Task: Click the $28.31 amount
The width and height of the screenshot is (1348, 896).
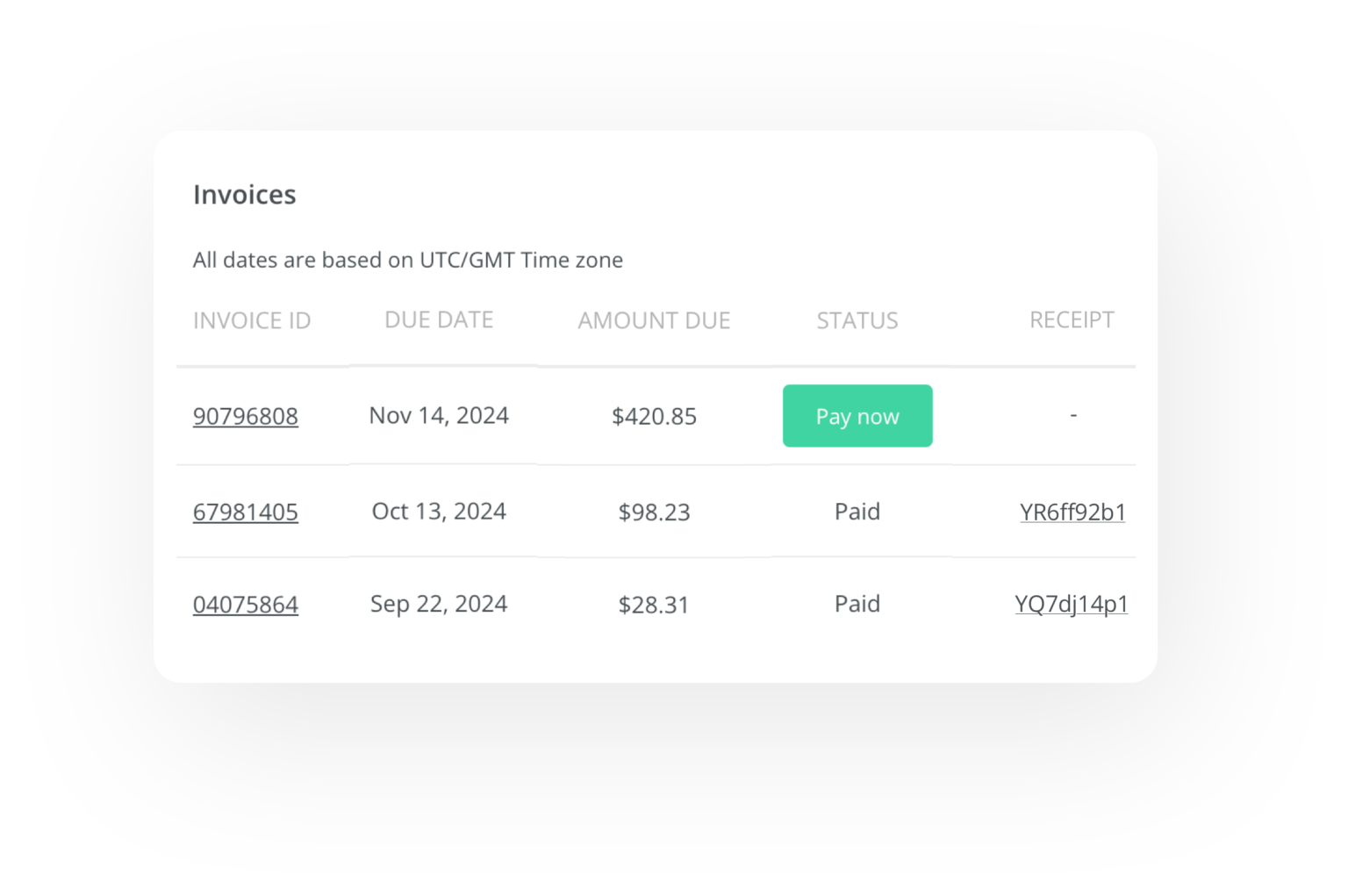Action: click(x=654, y=605)
